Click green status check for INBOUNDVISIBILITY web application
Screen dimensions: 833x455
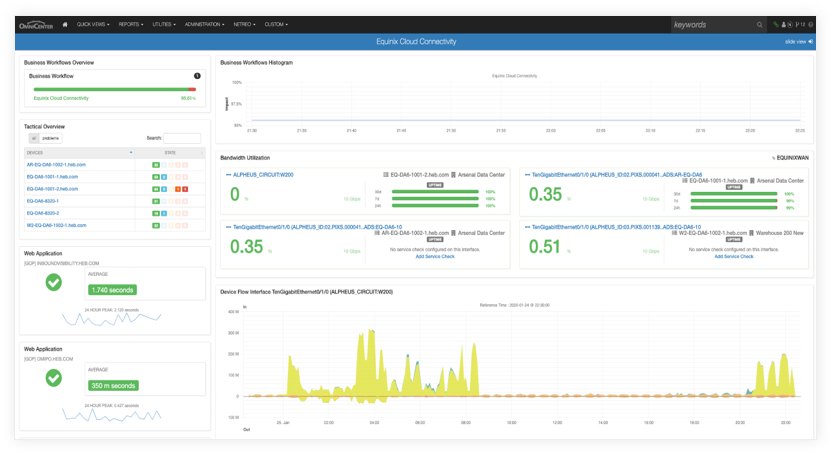tap(54, 284)
